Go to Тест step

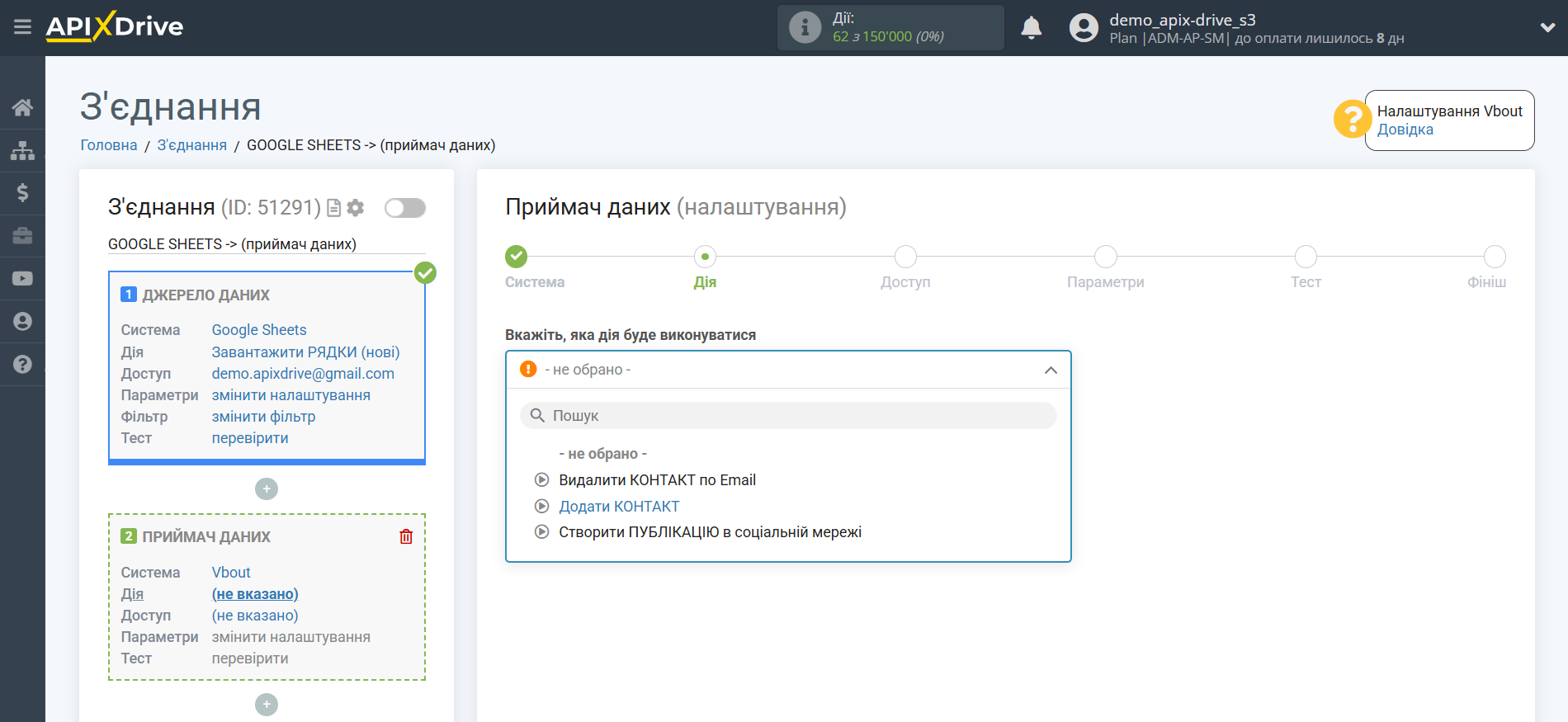tap(1306, 257)
